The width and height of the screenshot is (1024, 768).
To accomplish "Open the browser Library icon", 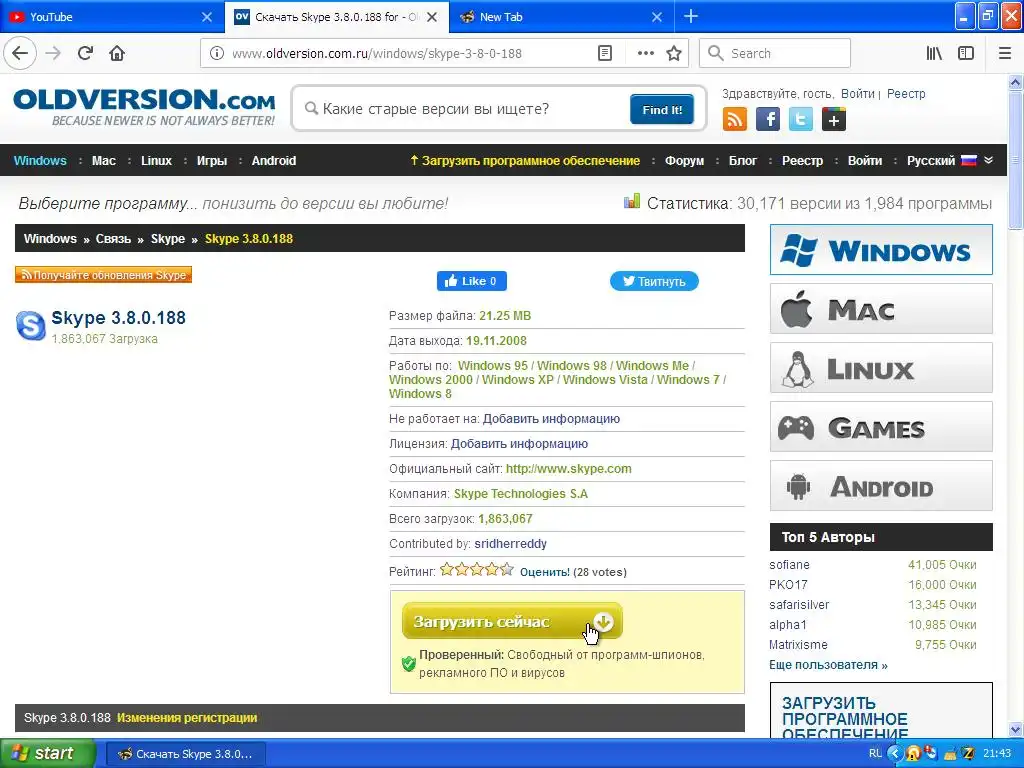I will (x=934, y=54).
